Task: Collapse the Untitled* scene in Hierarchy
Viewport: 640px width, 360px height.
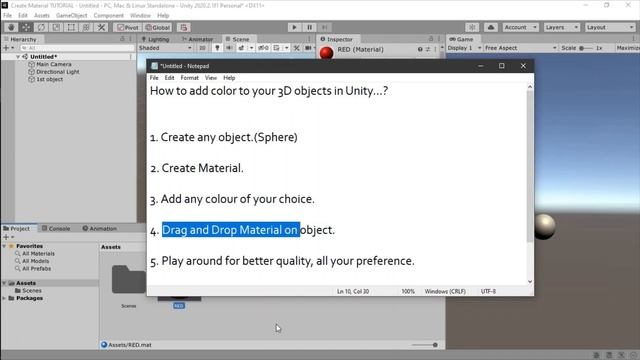Action: click(x=18, y=57)
